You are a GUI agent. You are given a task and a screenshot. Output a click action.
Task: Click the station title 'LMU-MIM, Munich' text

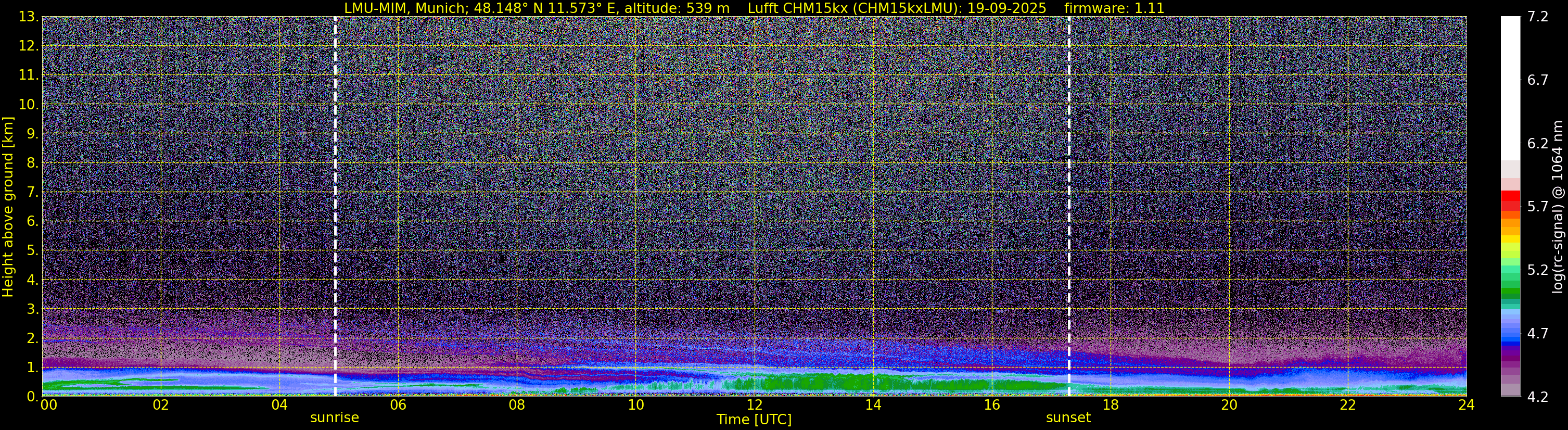[406, 8]
